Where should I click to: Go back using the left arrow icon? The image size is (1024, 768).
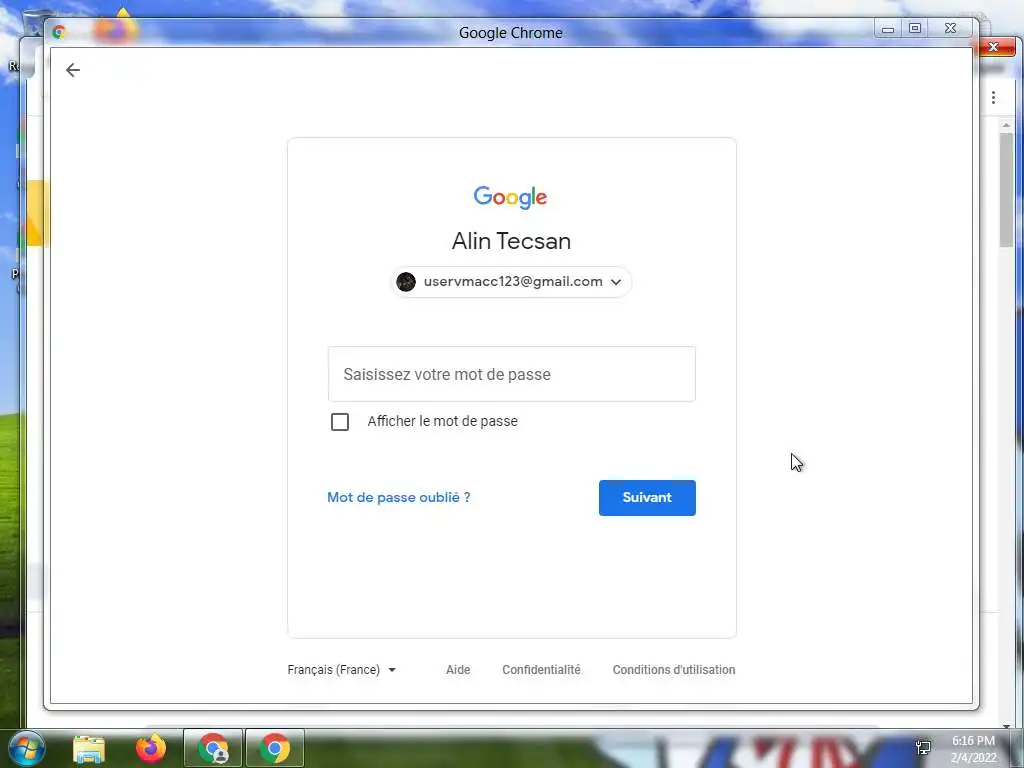click(72, 70)
